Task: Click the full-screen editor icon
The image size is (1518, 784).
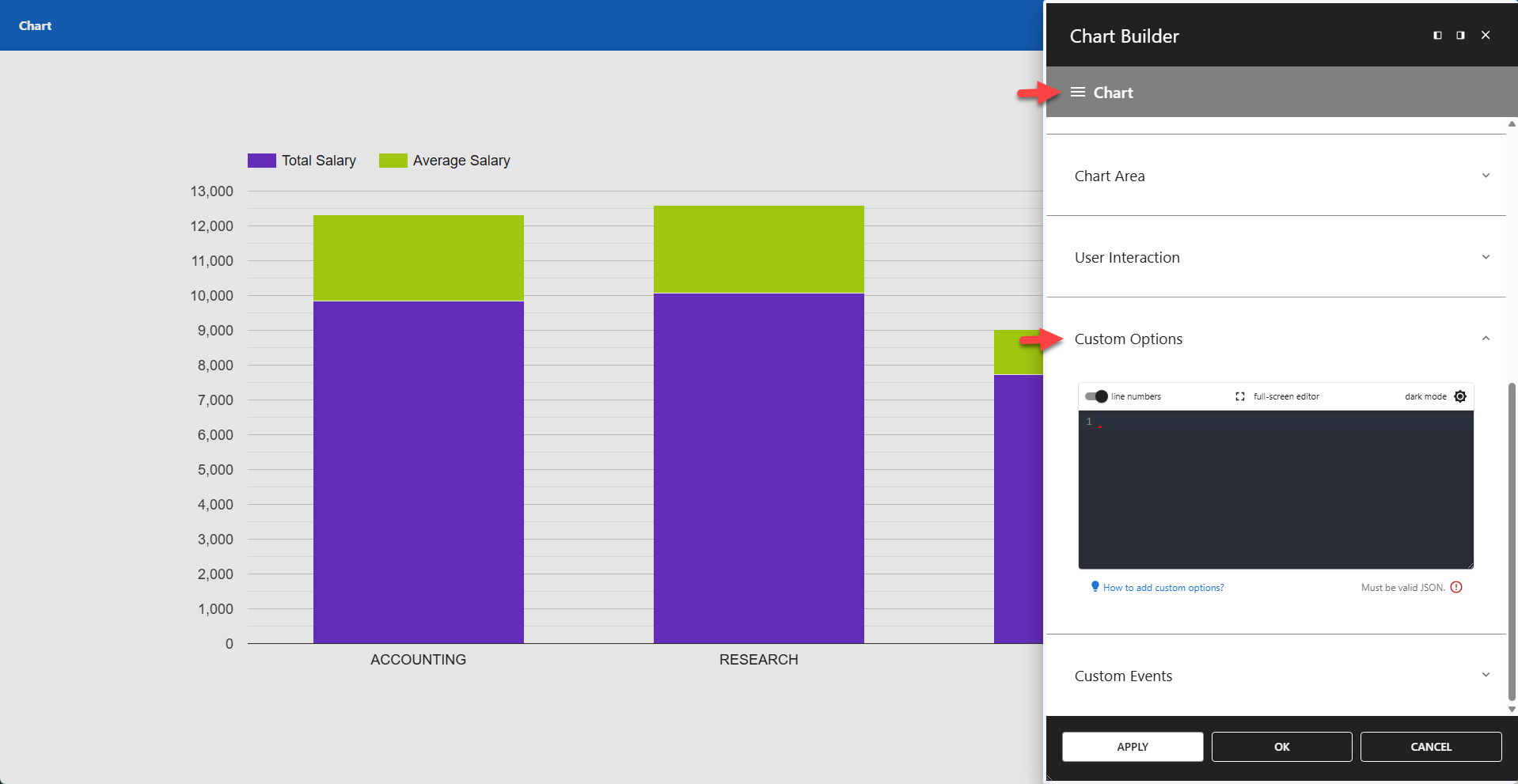Action: click(1239, 396)
